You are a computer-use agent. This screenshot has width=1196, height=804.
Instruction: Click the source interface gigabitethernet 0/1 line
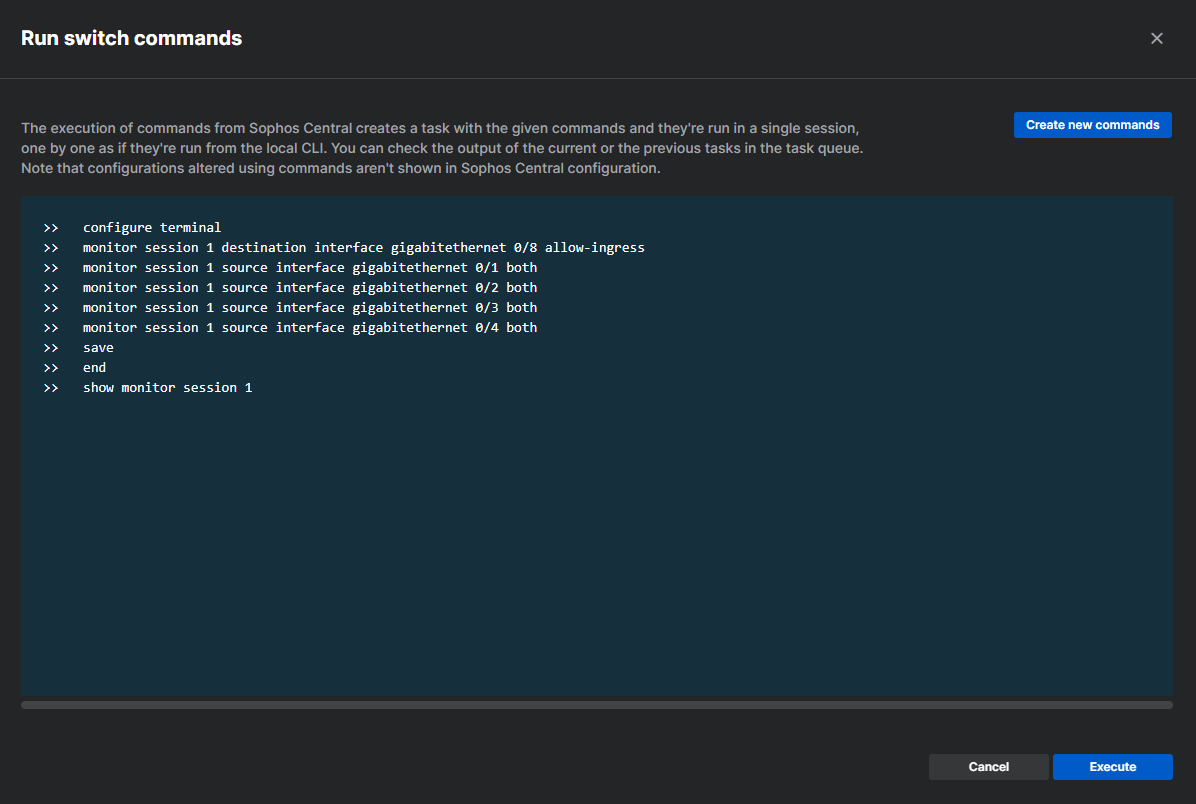(x=310, y=267)
